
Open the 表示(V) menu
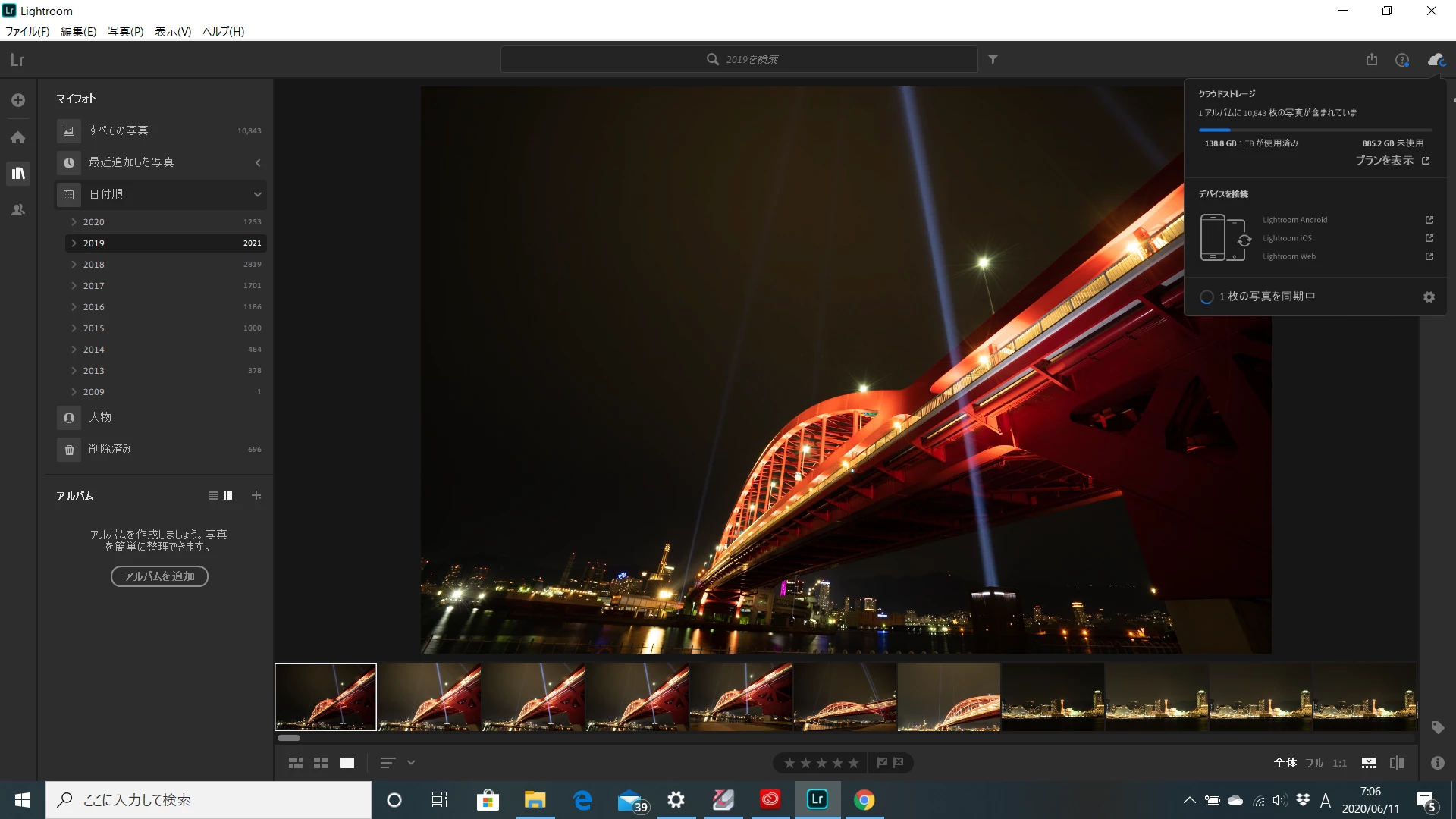(x=173, y=31)
